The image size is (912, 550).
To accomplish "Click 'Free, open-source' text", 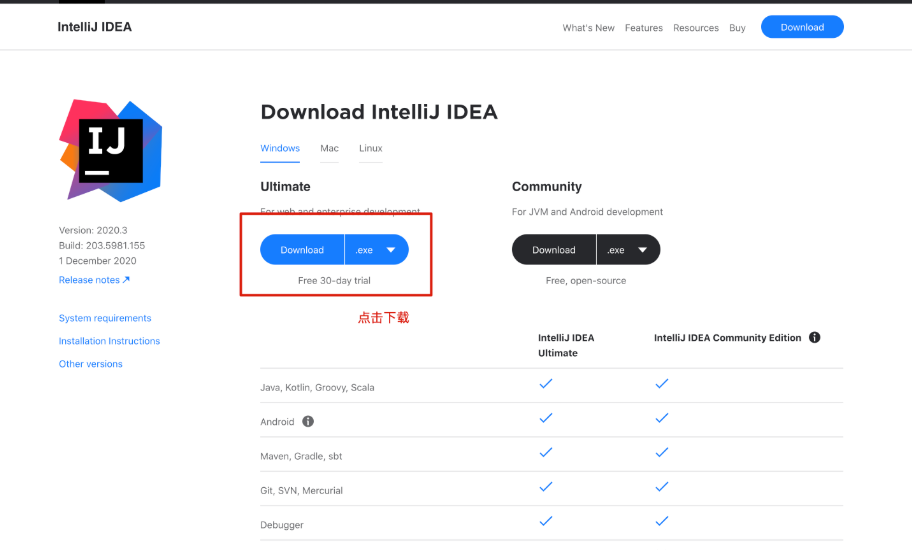I will coord(586,280).
